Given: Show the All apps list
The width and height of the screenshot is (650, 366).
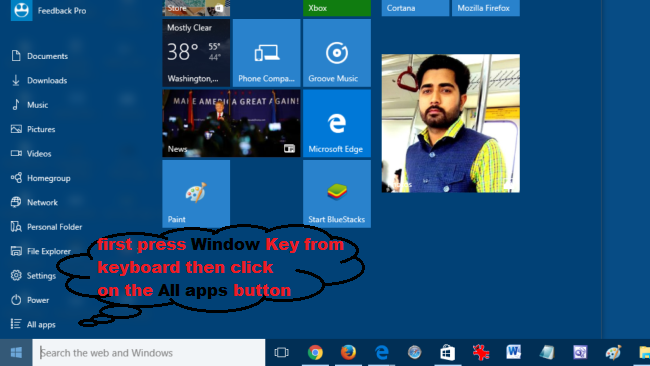Looking at the screenshot, I should click(x=33, y=325).
